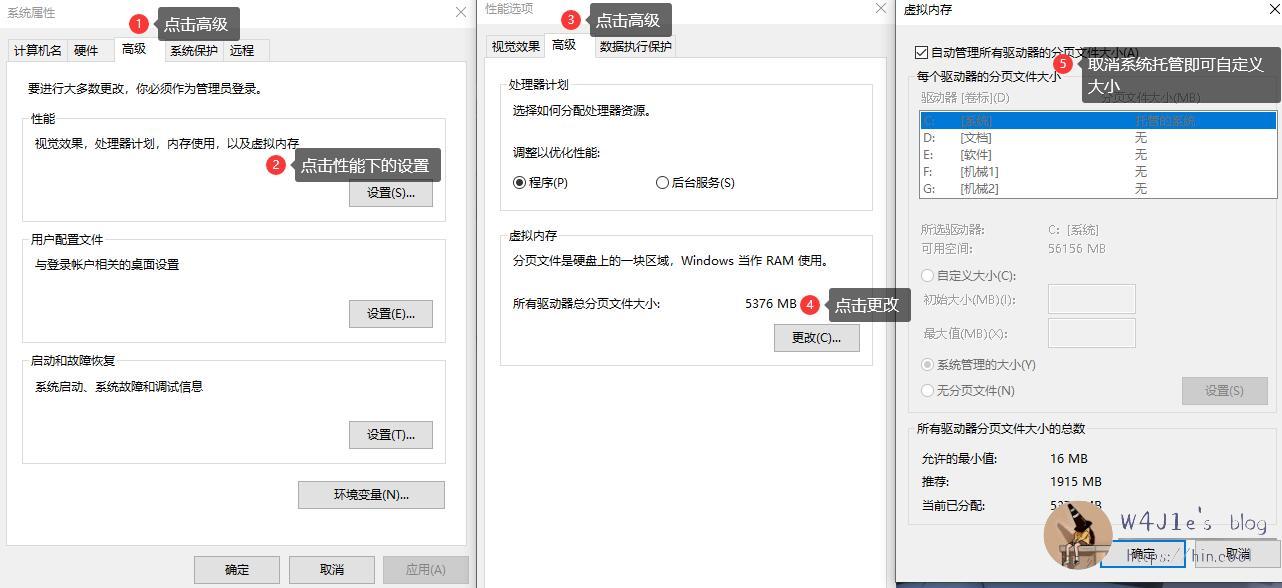The height and width of the screenshot is (588, 1282).
Task: Uncheck 自动管理所有驱动器的分页文件大小
Action: click(x=921, y=53)
